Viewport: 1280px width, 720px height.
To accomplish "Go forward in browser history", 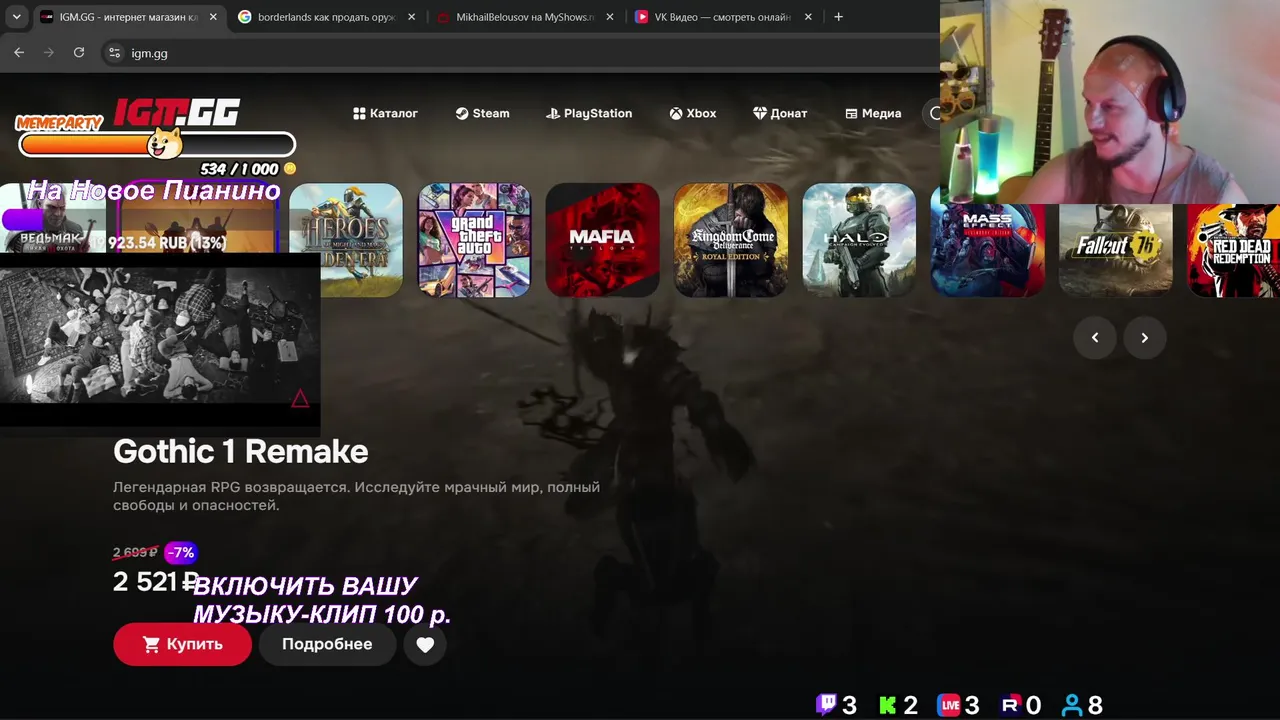I will [49, 53].
